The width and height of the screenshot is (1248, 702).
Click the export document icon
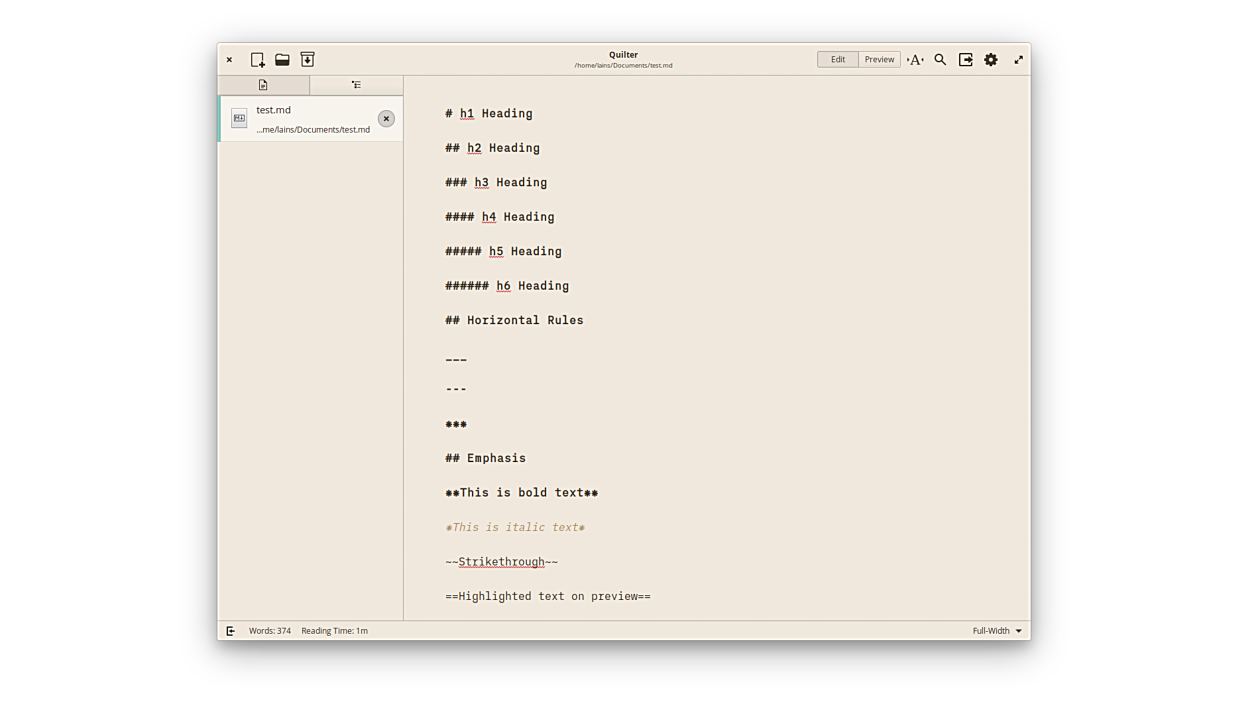[x=965, y=60]
